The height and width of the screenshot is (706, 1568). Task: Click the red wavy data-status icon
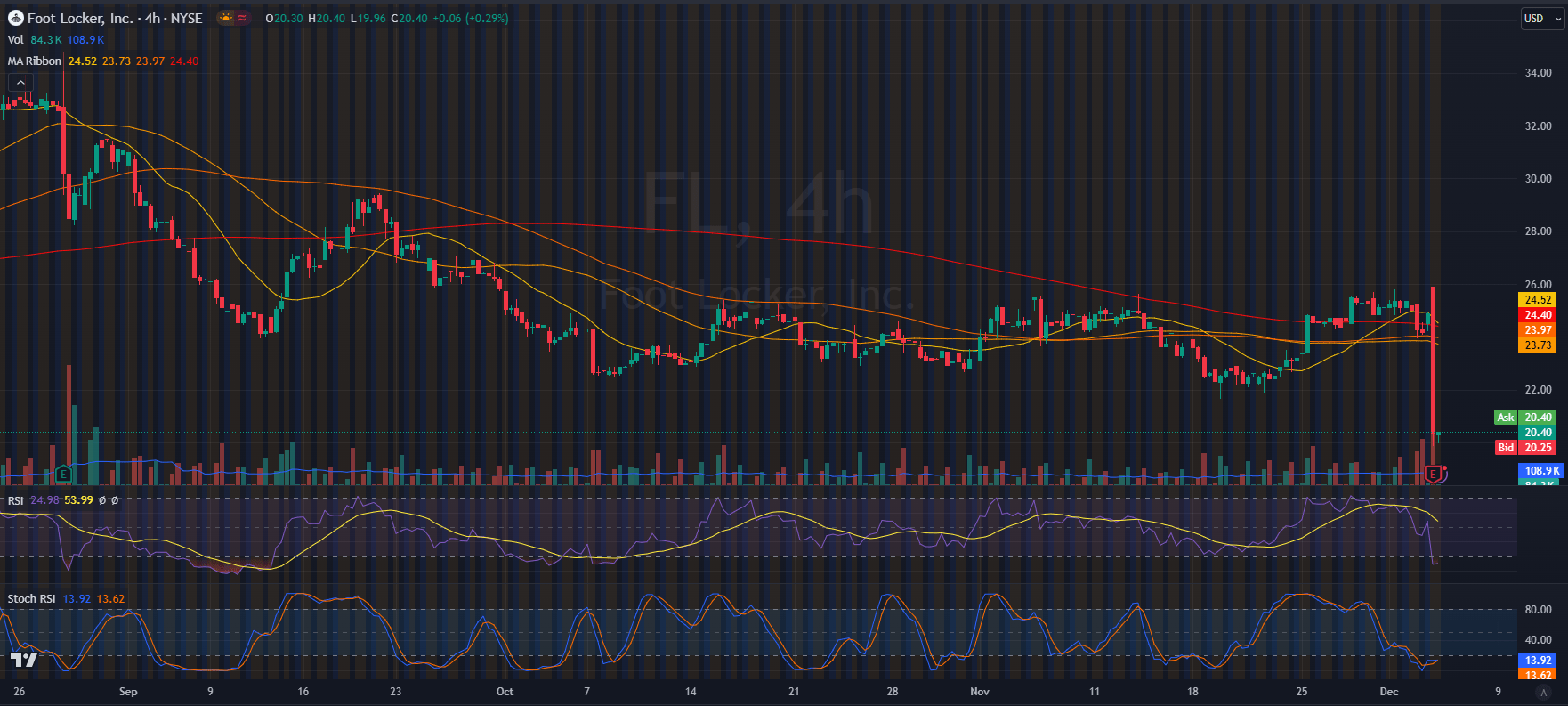242,18
